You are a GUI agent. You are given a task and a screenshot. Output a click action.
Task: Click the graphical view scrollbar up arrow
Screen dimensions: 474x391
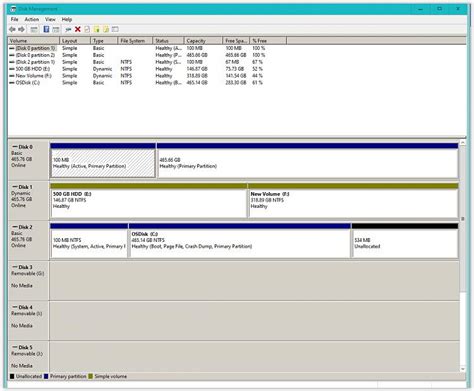click(463, 143)
